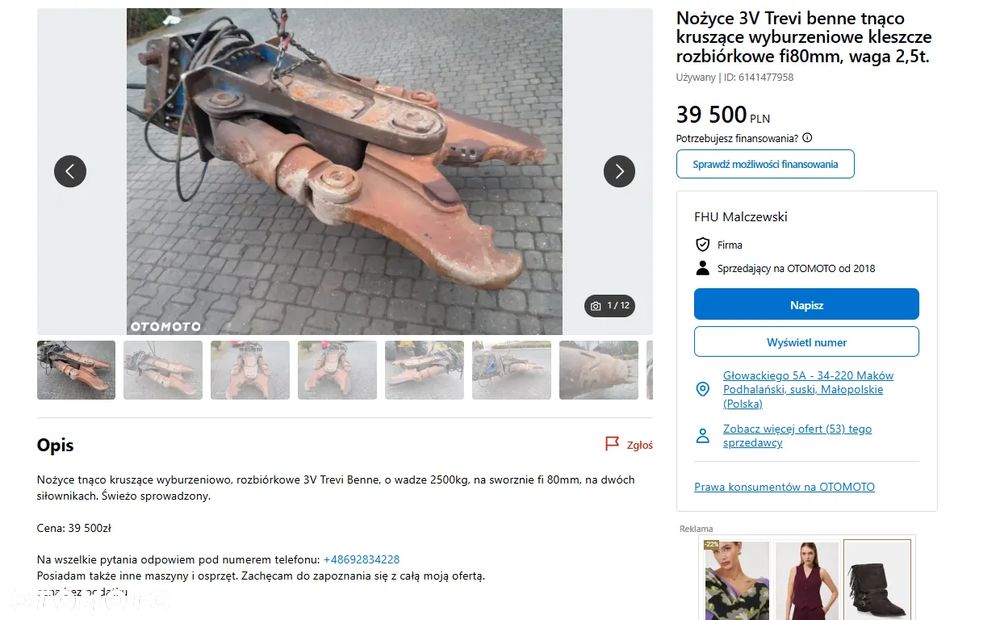Select the second gallery thumbnail

(163, 370)
